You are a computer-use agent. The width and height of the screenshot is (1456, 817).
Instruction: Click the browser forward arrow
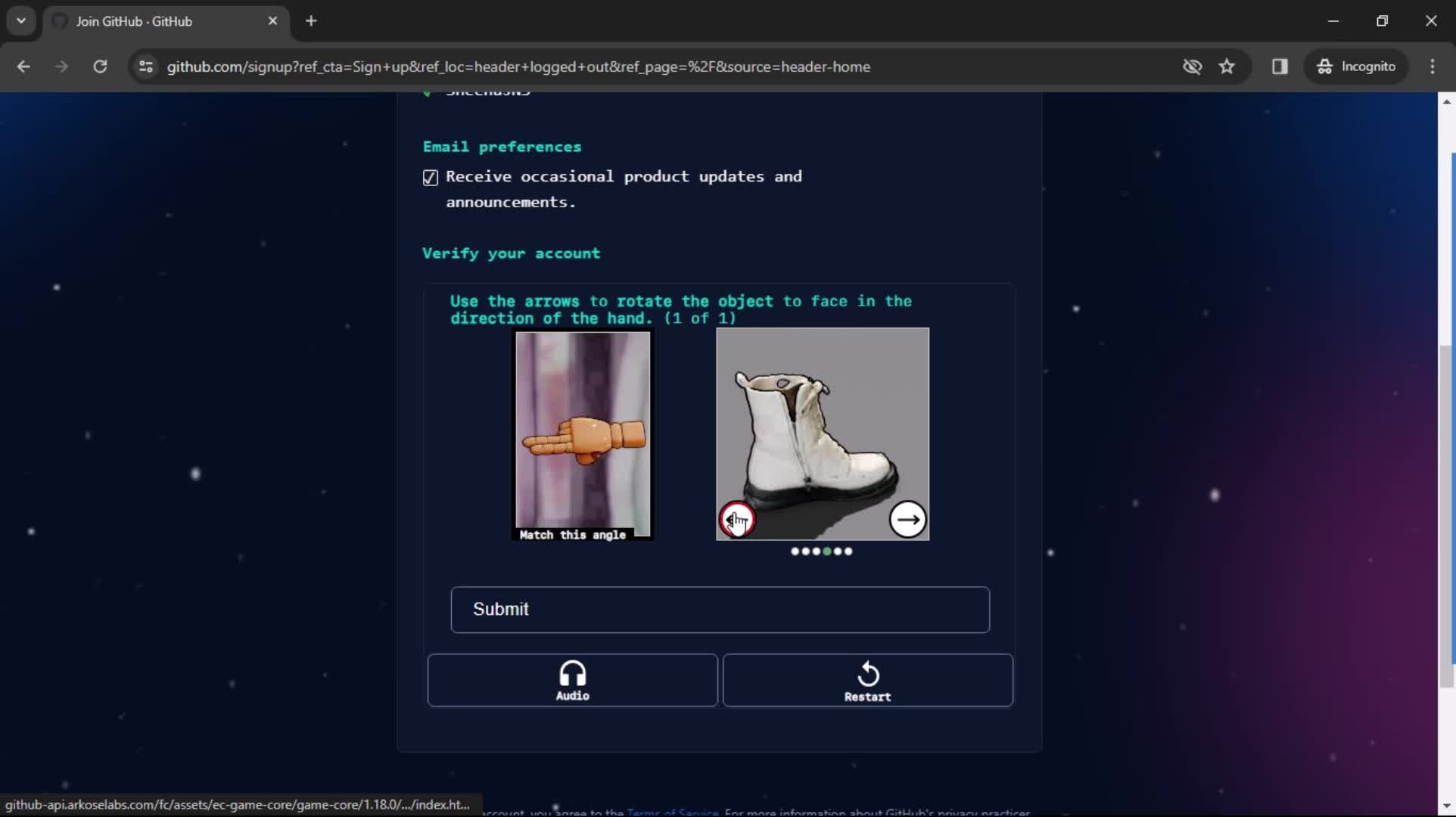point(61,67)
